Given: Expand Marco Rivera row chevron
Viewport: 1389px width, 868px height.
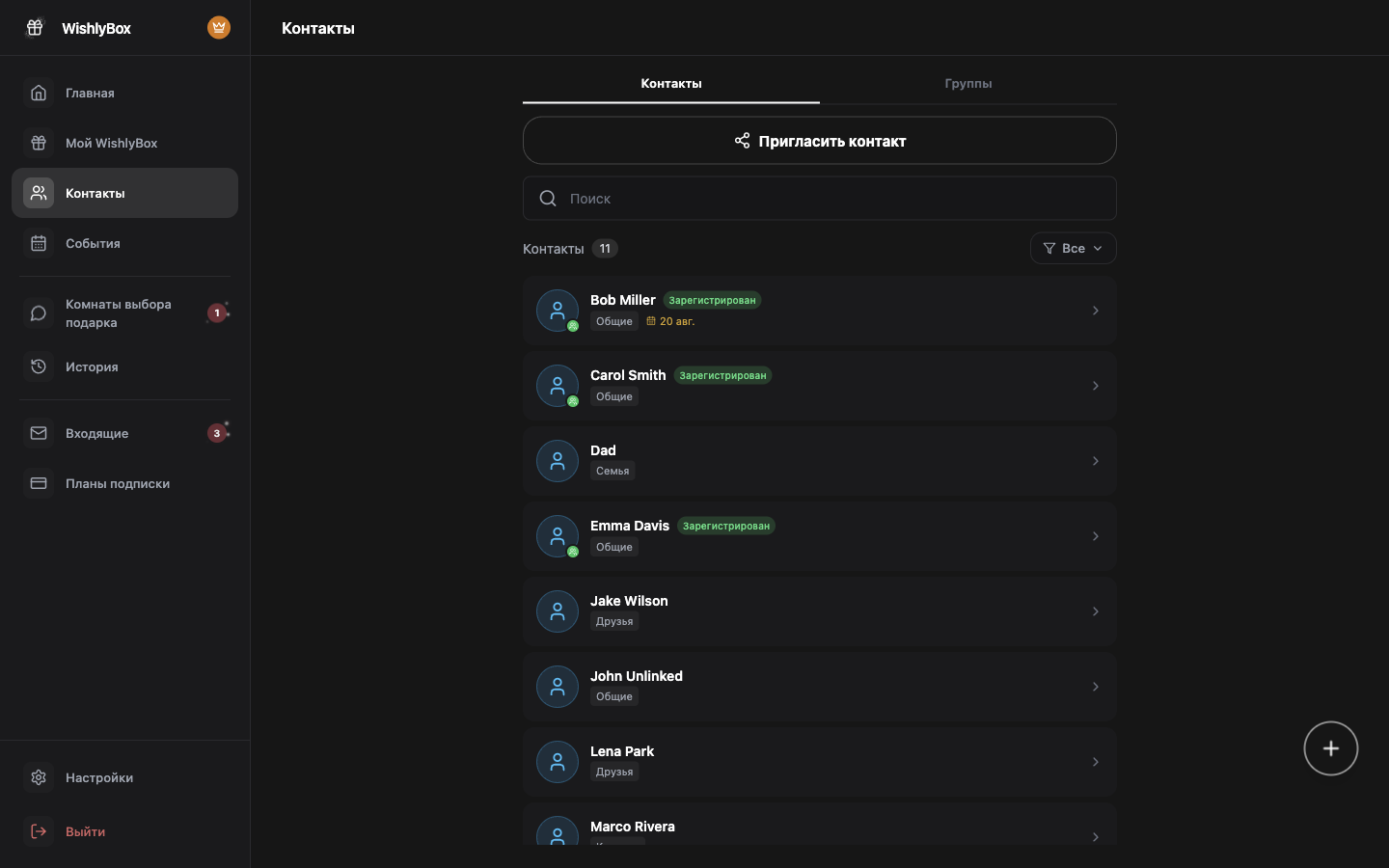Looking at the screenshot, I should pyautogui.click(x=1096, y=837).
